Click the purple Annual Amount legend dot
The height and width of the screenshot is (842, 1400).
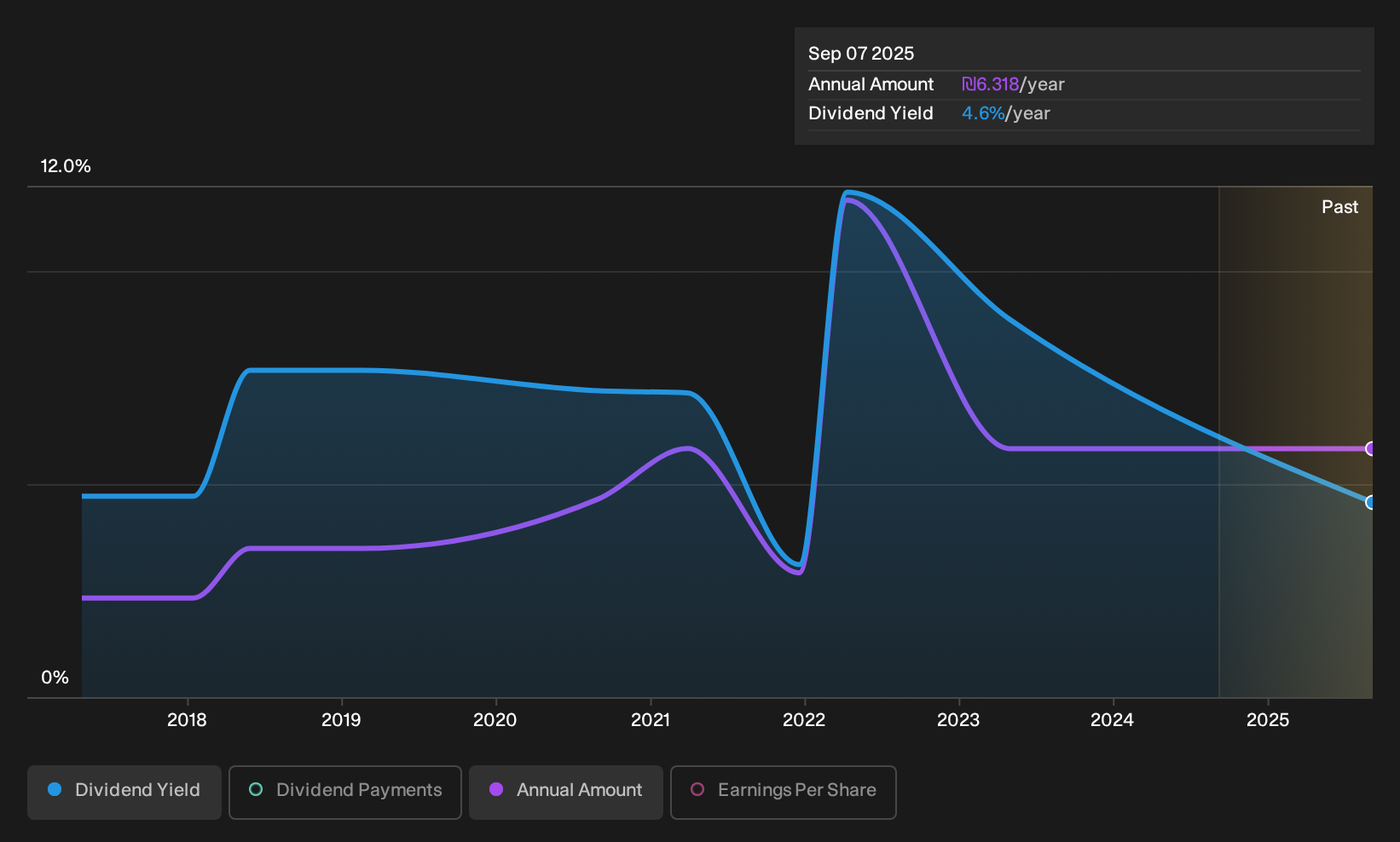pos(496,789)
